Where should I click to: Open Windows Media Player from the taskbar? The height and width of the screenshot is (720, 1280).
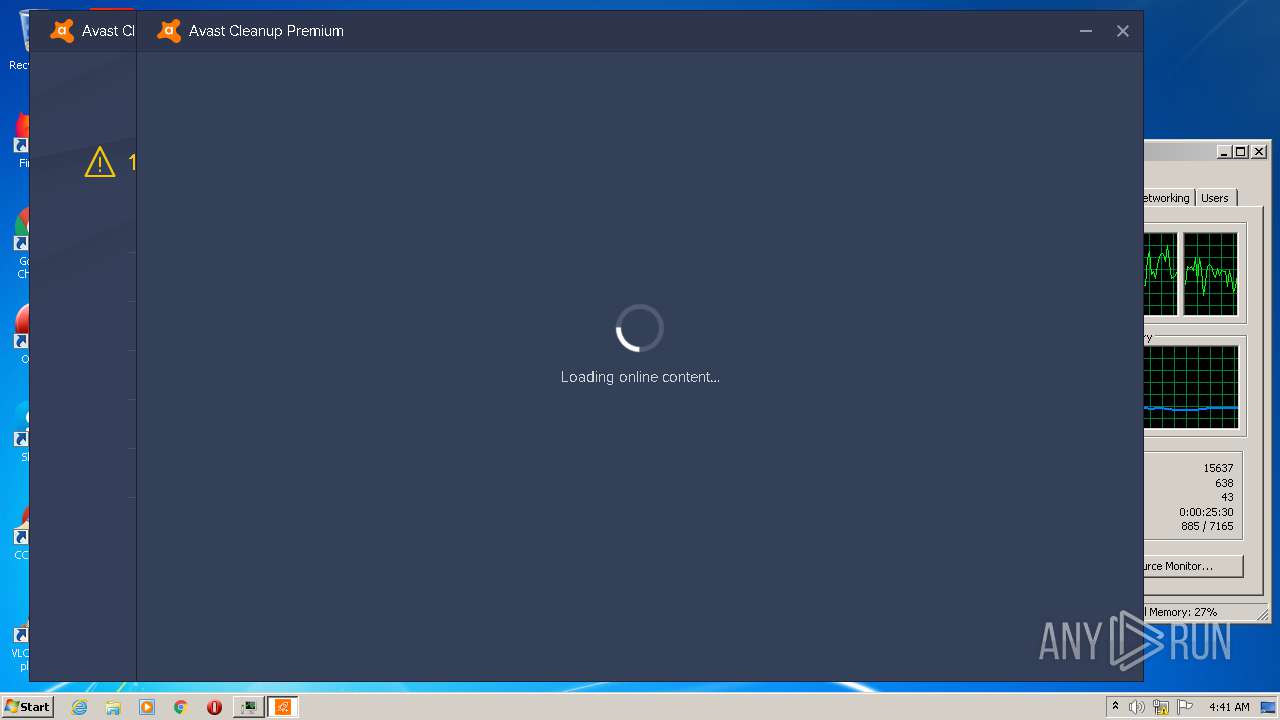tap(147, 707)
